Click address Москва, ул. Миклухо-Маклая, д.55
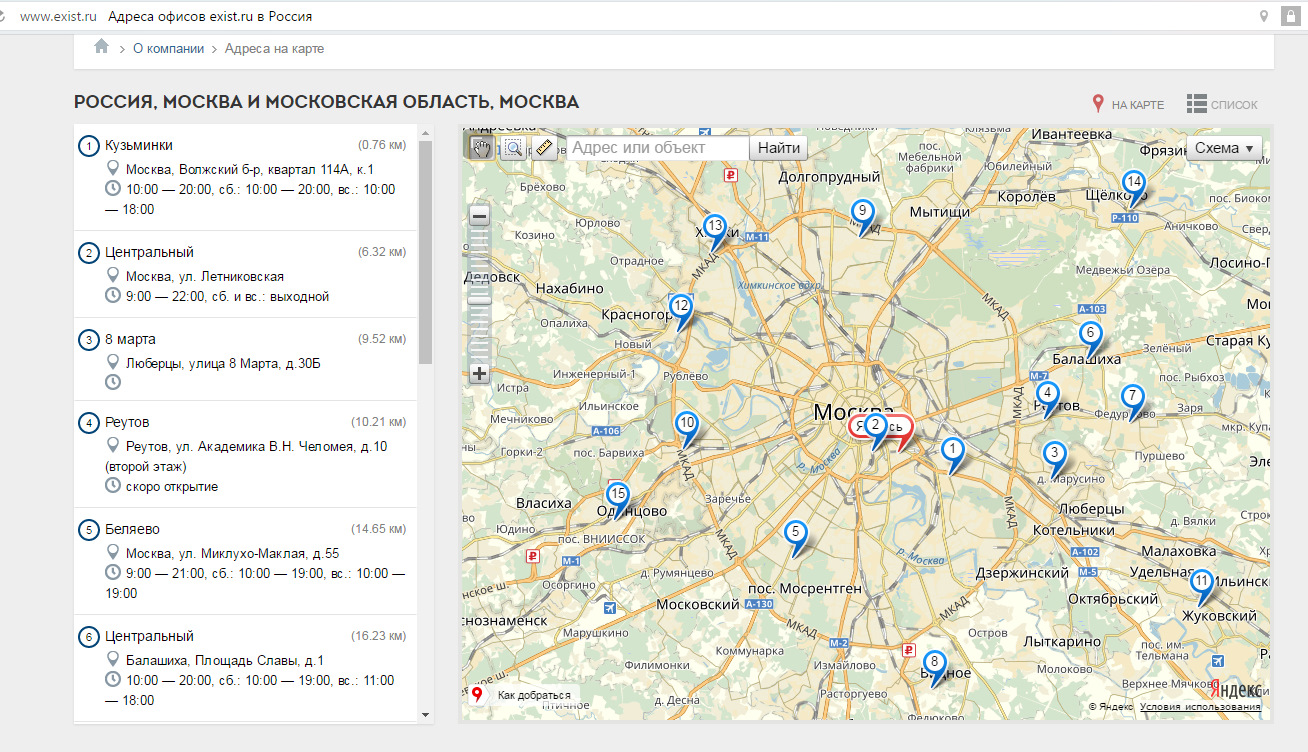1308x752 pixels. [233, 554]
